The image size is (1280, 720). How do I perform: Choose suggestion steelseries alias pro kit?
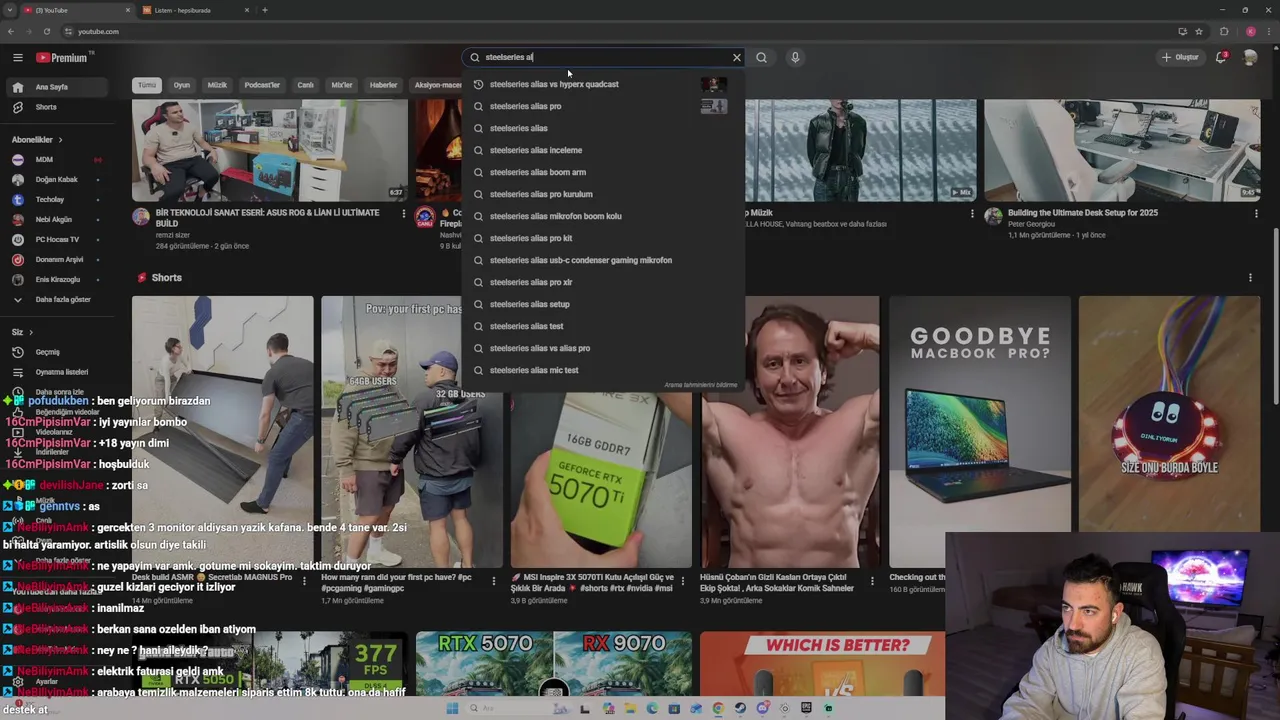(603, 238)
